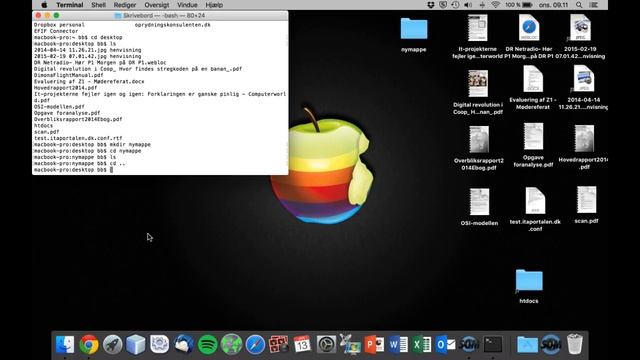640x360 pixels.
Task: Click 'DimonaFlightManual.pdf' line in Terminal
Action: pyautogui.click(x=68, y=75)
